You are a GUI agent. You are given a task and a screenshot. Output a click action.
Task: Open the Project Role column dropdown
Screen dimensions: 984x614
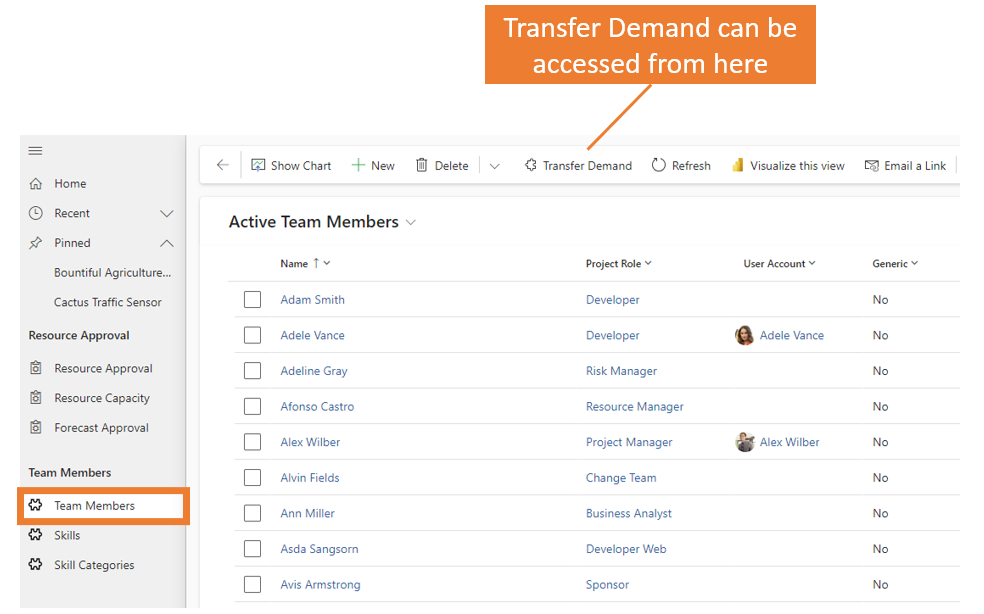pos(648,263)
